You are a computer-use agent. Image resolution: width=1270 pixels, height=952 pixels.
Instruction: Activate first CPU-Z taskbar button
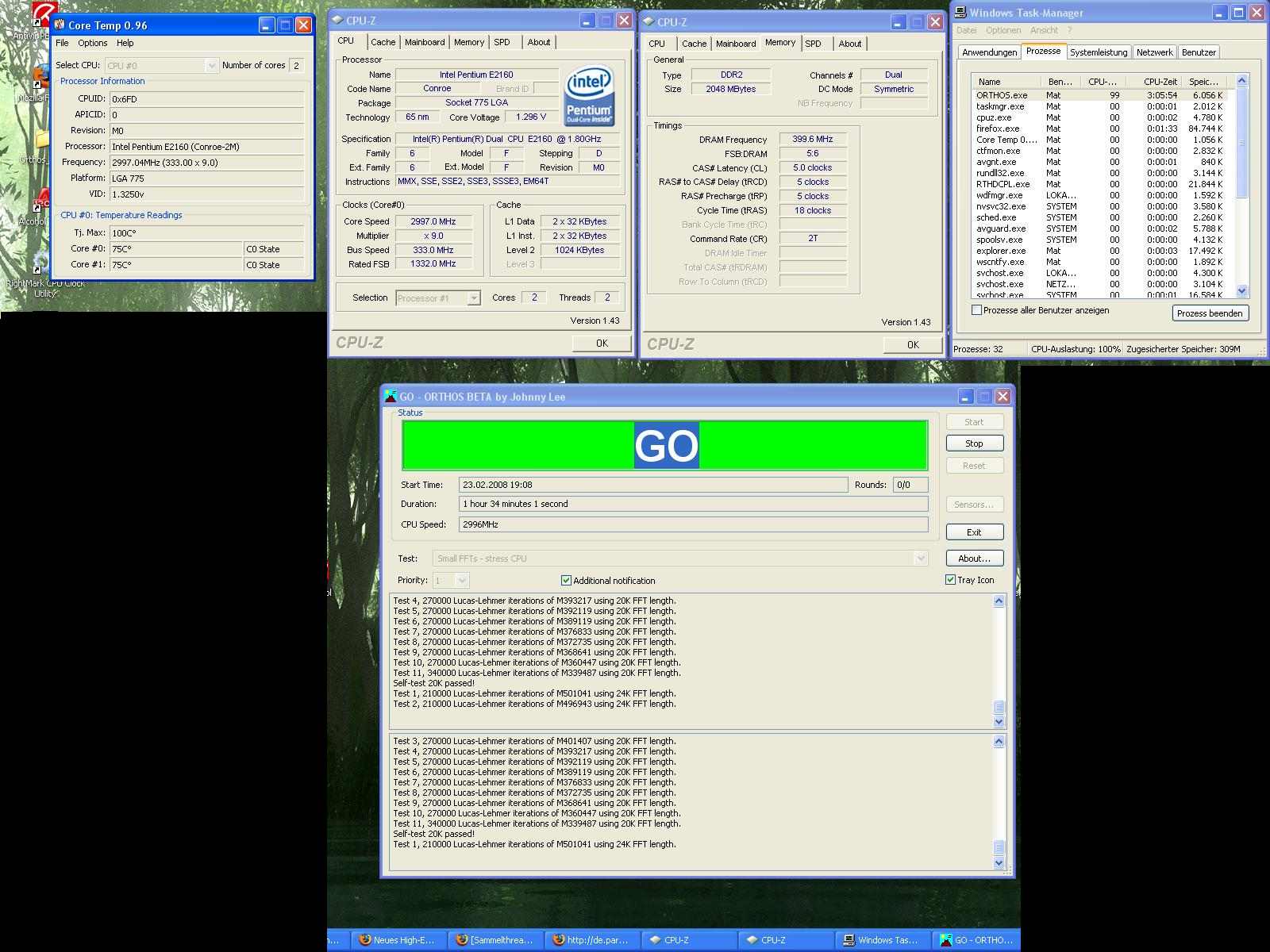(x=689, y=940)
